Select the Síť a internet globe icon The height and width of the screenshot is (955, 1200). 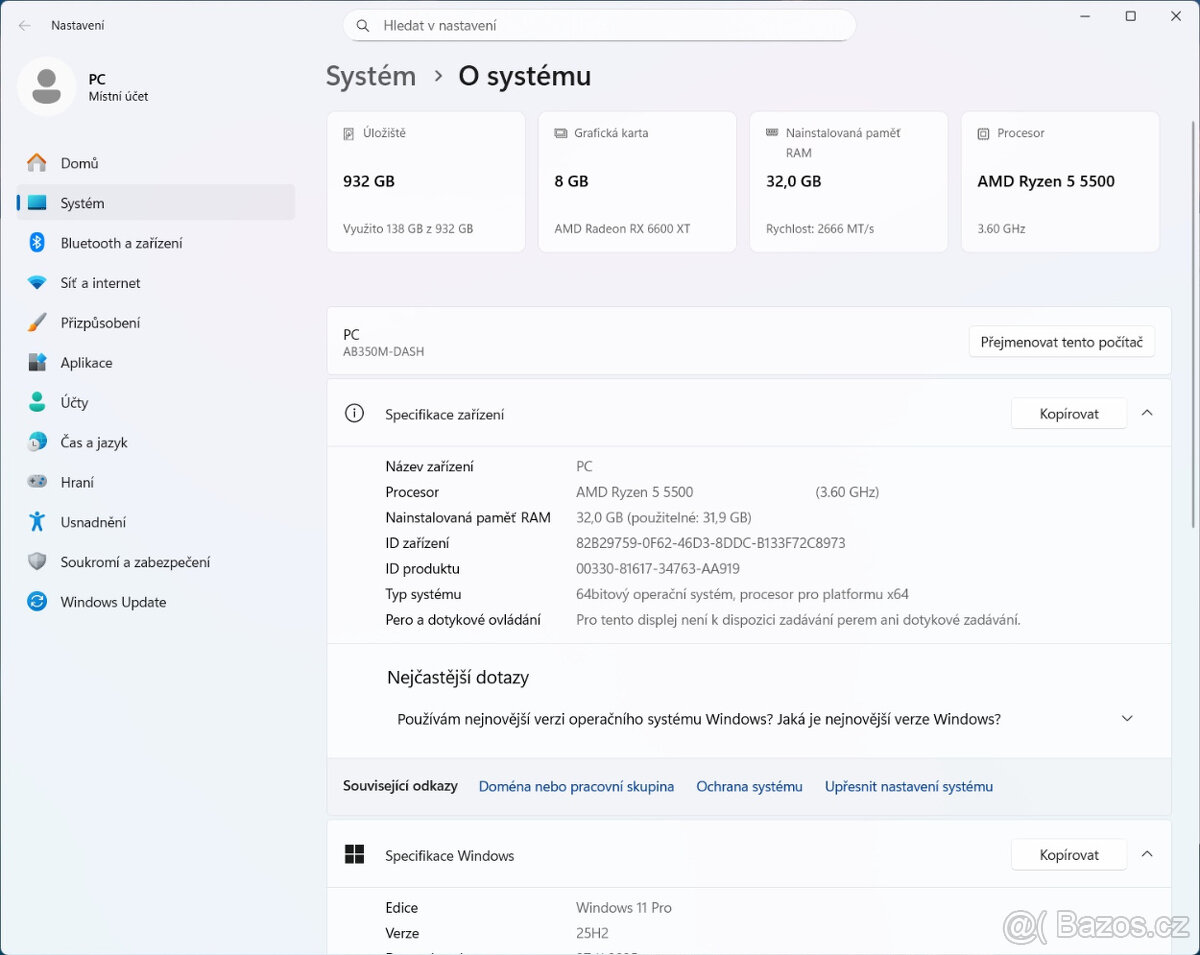tap(37, 282)
